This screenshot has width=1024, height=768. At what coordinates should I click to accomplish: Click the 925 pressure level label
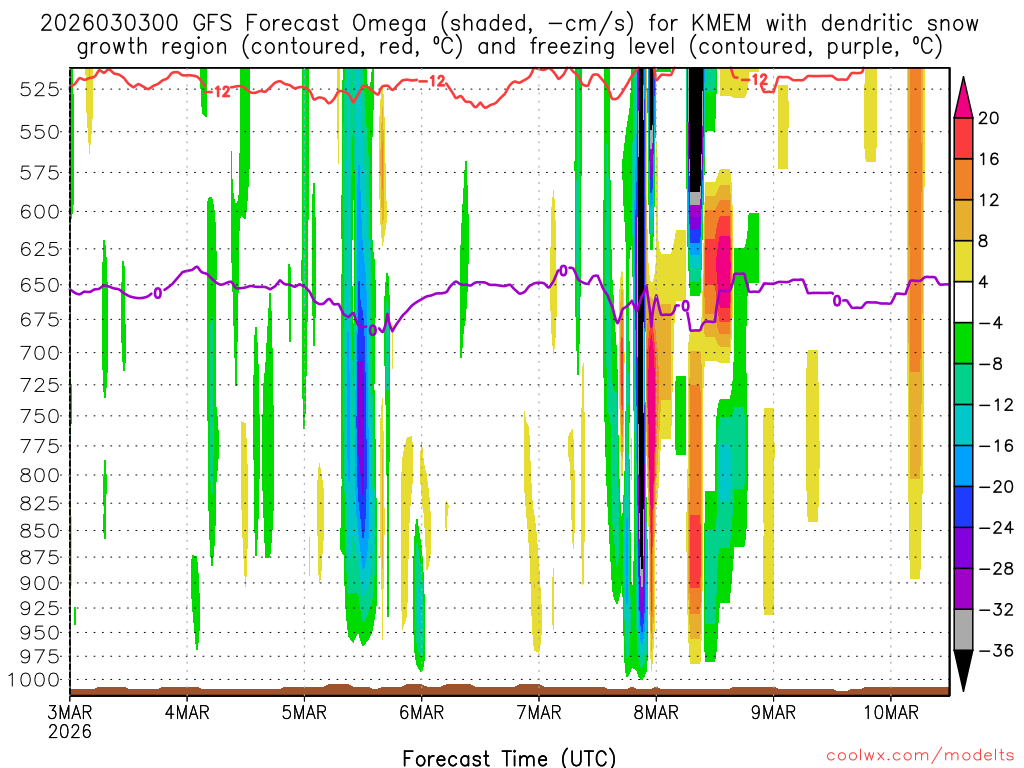click(40, 608)
